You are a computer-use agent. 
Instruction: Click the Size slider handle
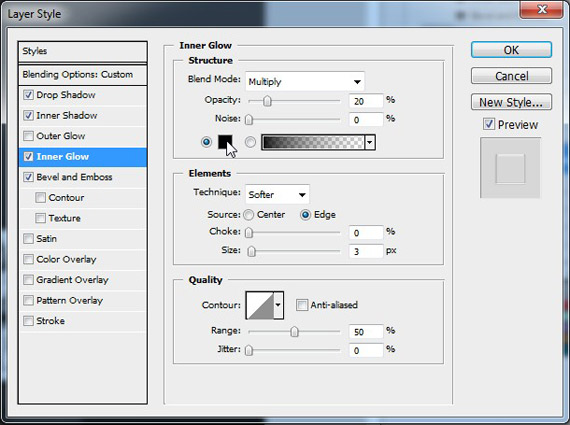[x=251, y=251]
